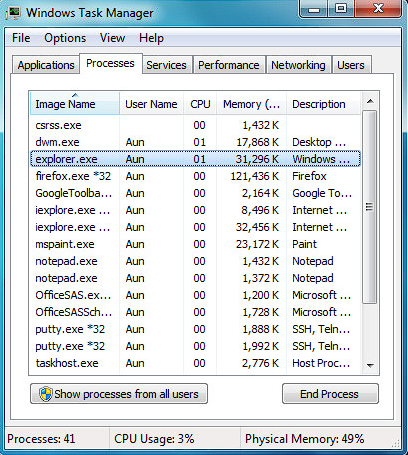Click the shield icon on Show processes button
This screenshot has height=455, width=408.
45,394
